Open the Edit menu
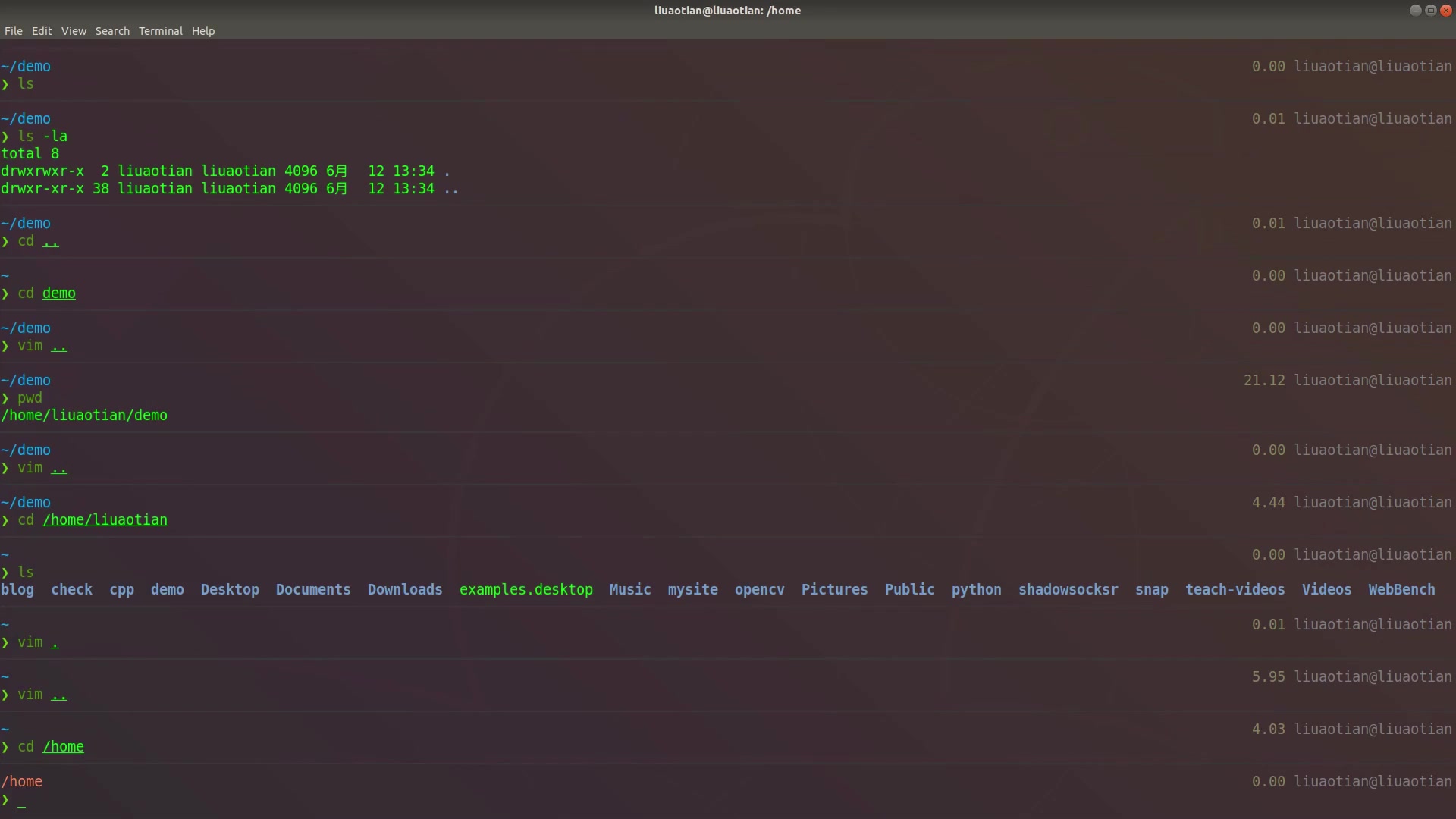1456x819 pixels. 42,31
